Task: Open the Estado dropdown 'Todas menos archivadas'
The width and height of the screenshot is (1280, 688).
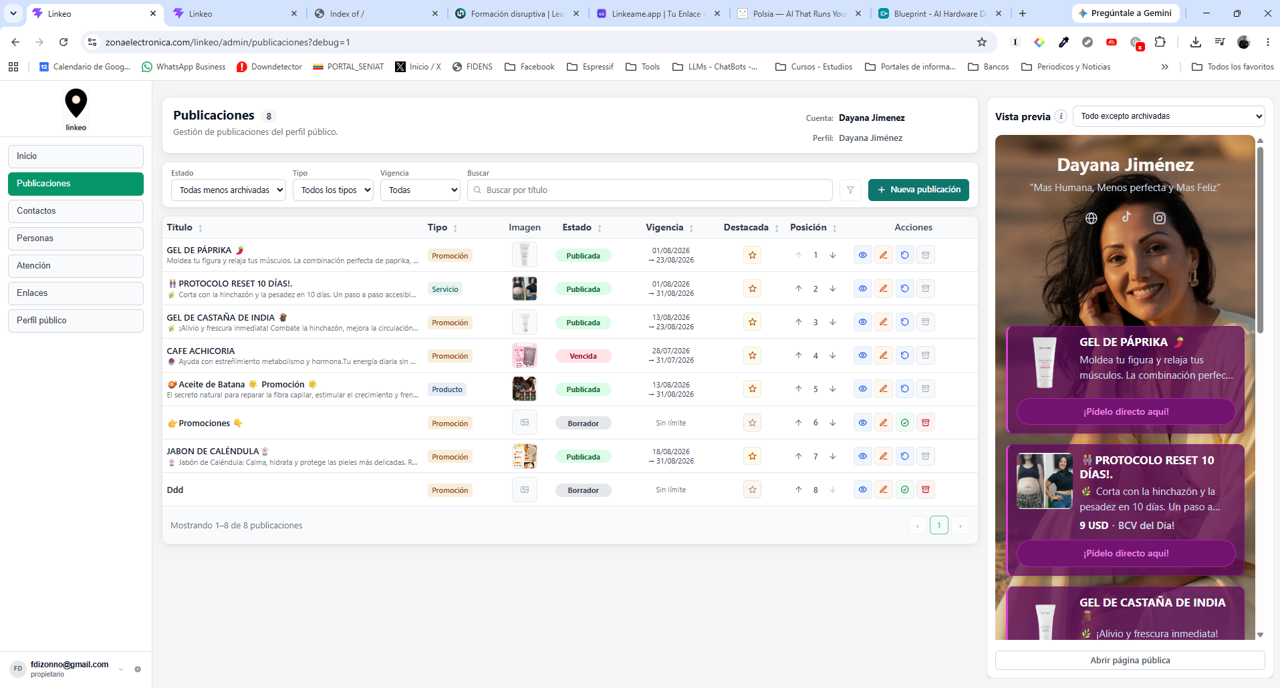Action: [x=228, y=190]
